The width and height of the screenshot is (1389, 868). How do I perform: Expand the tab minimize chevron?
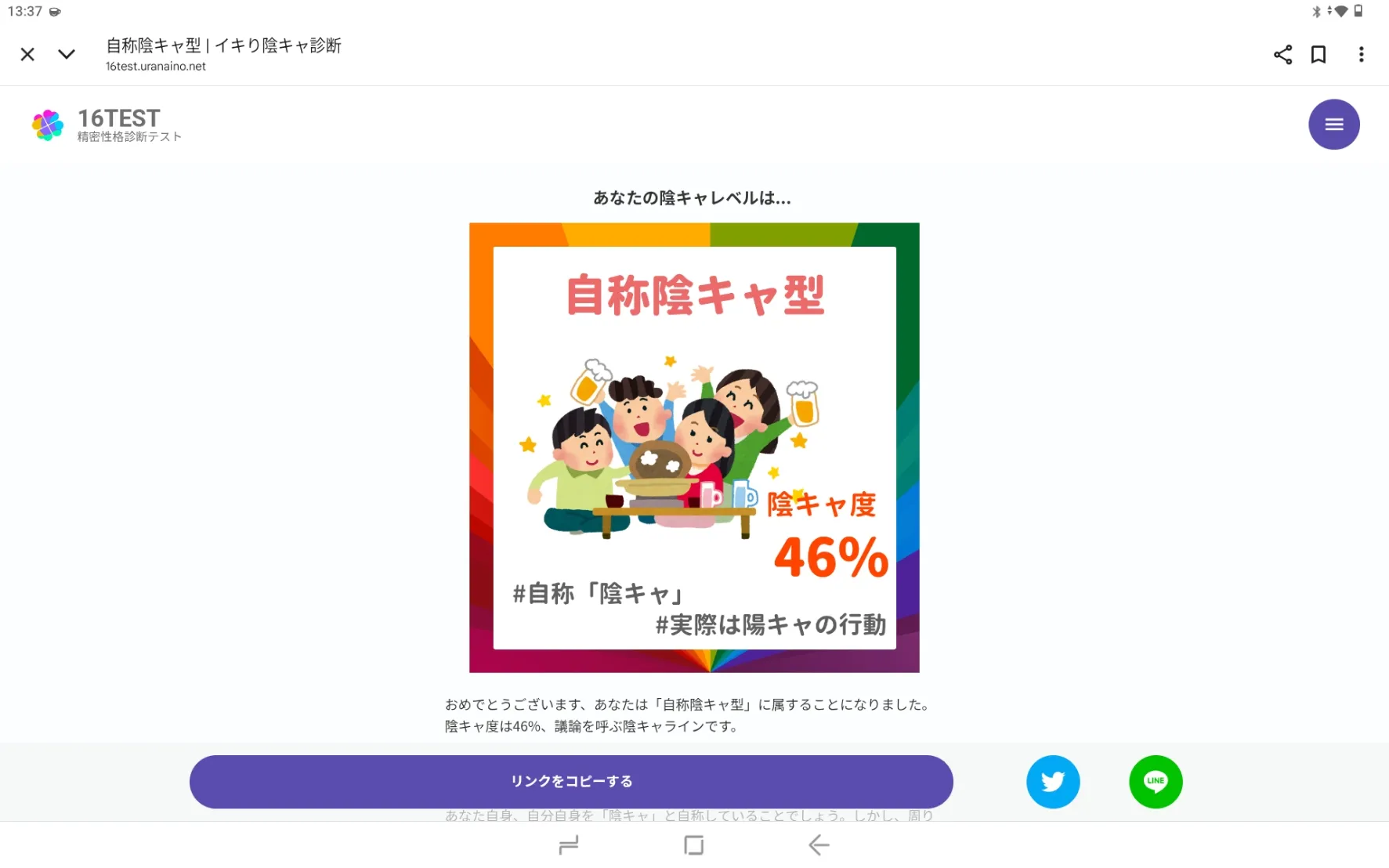(67, 54)
